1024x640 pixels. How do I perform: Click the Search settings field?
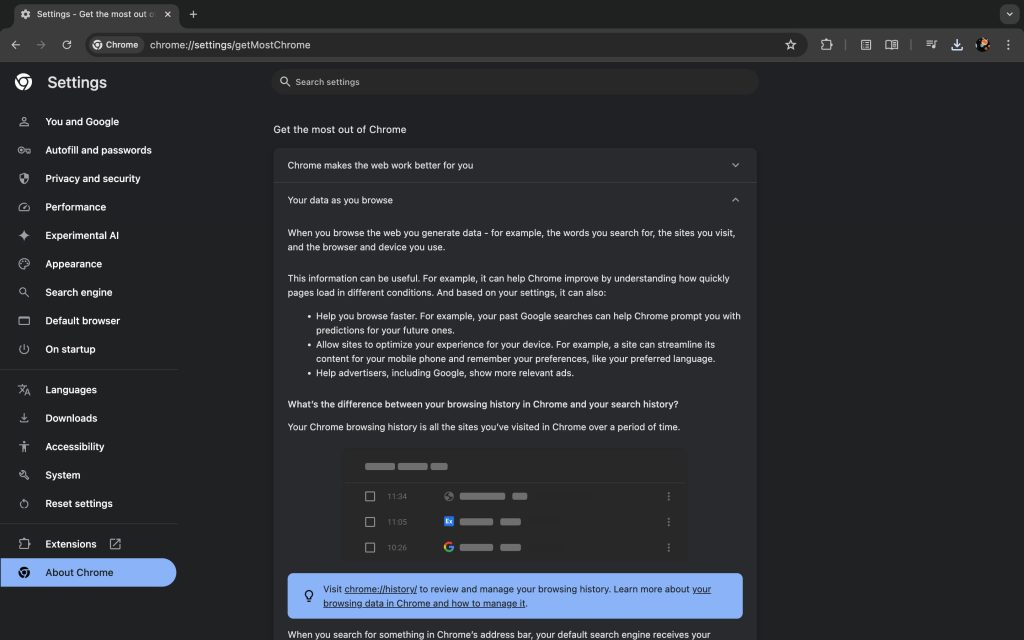[x=515, y=82]
